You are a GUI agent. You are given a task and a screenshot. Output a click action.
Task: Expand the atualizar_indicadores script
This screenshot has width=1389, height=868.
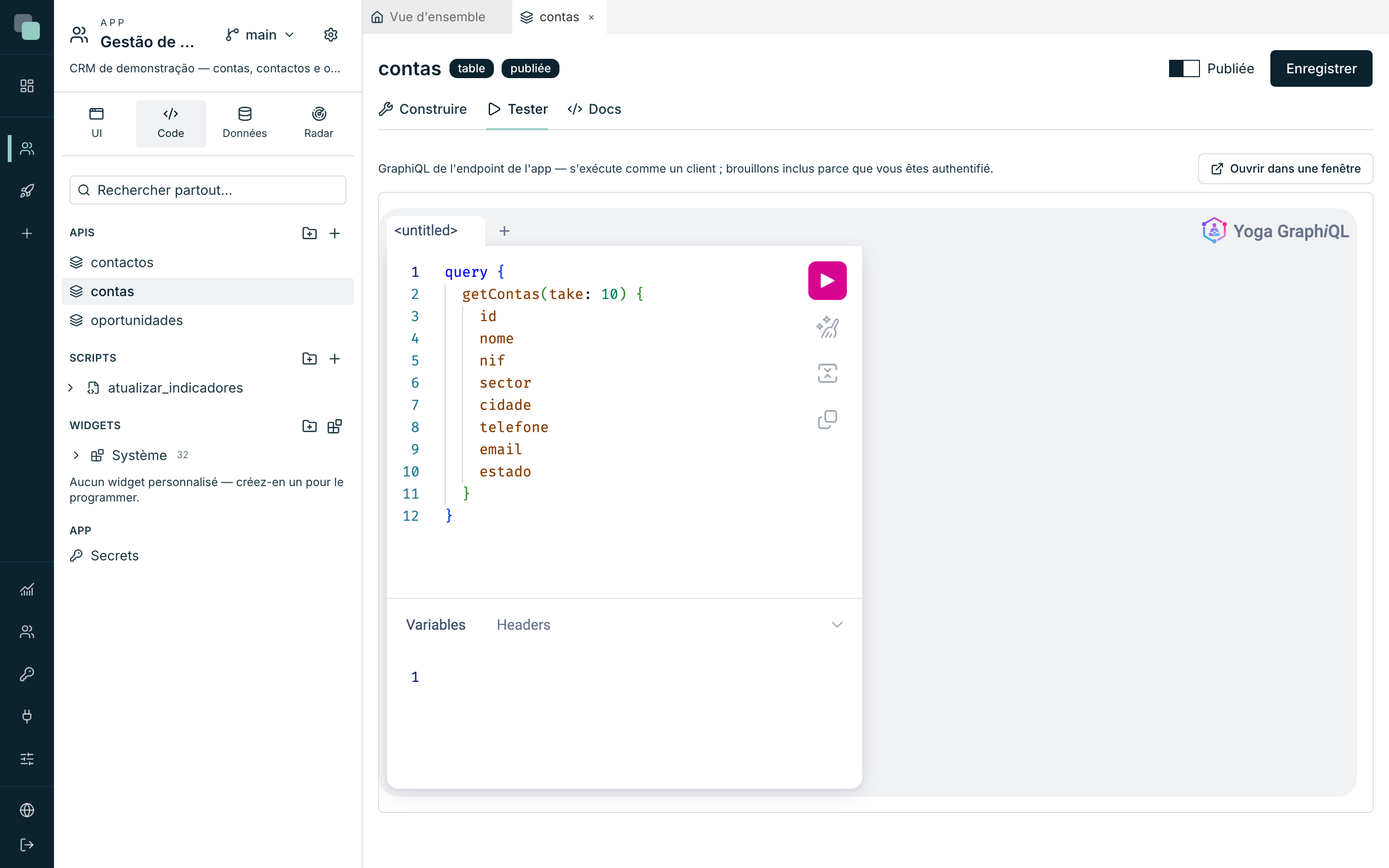tap(70, 388)
